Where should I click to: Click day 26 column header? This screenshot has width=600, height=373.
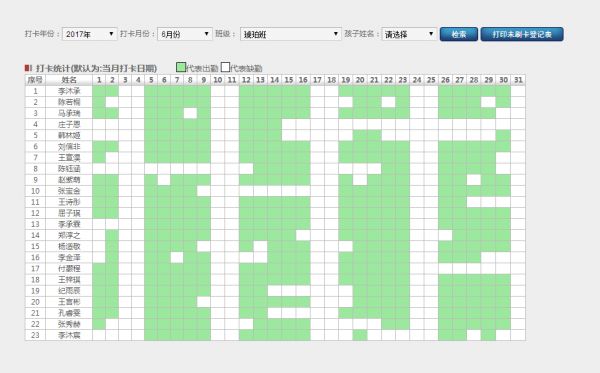point(445,80)
